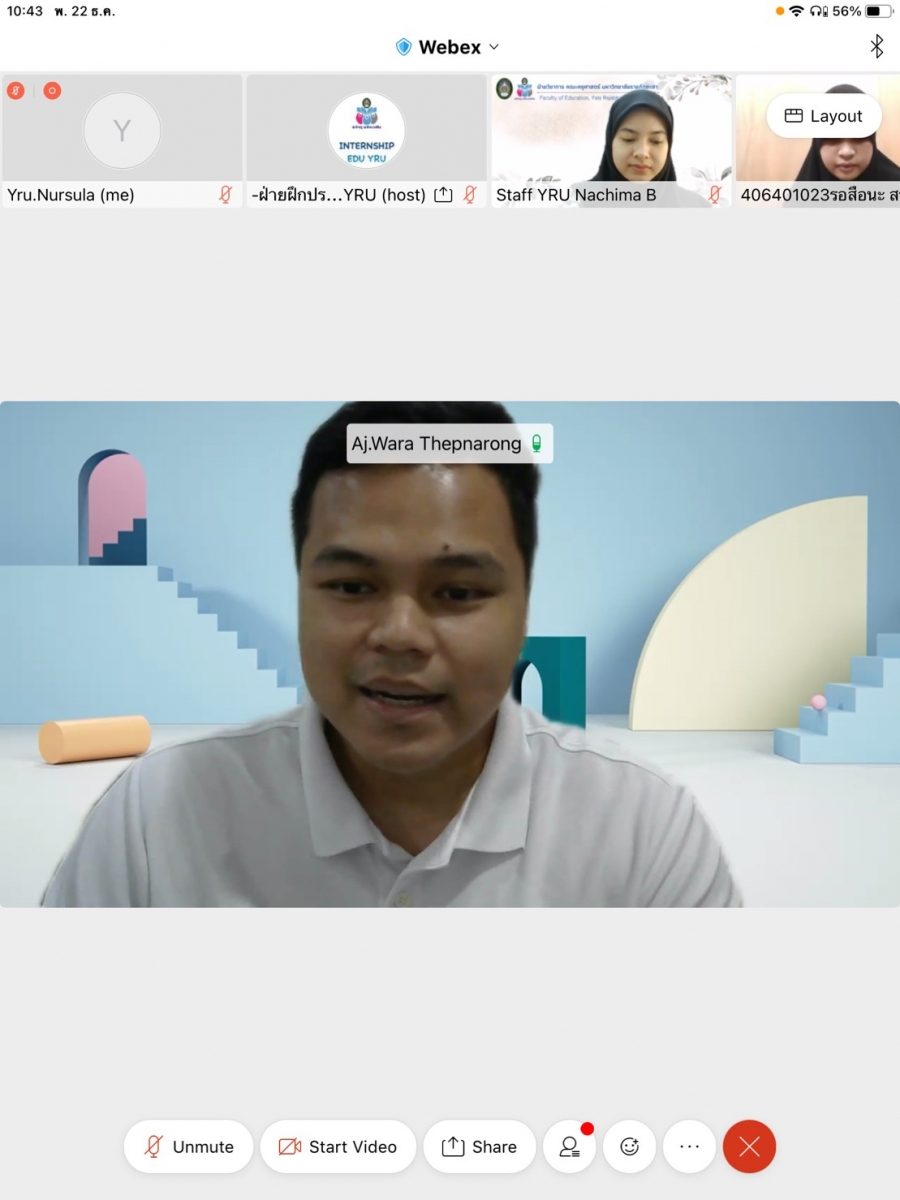The height and width of the screenshot is (1200, 900).
Task: Click the Webex security shield icon
Action: [404, 47]
